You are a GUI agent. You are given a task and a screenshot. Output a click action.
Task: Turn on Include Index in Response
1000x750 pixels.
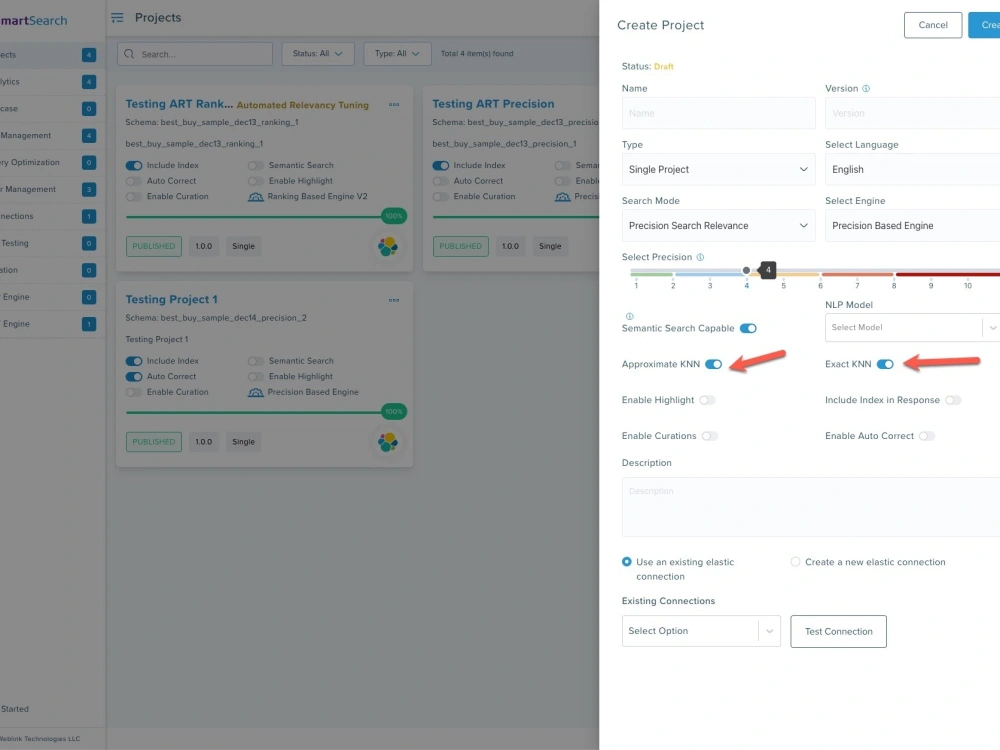[x=953, y=400]
